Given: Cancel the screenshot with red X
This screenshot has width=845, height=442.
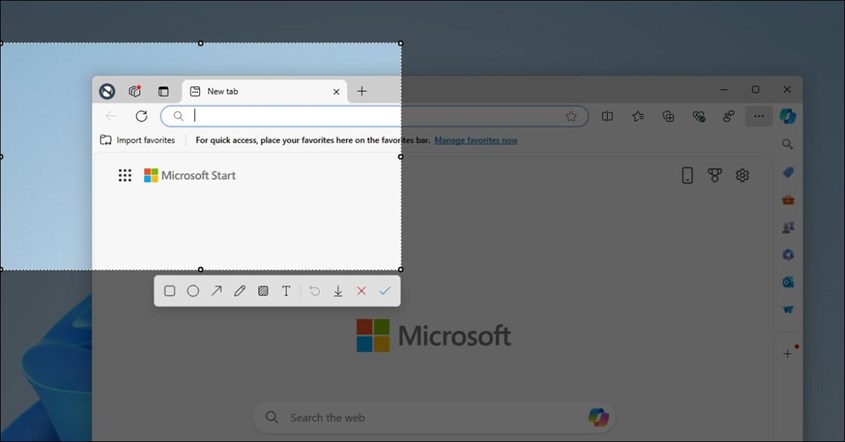Looking at the screenshot, I should pyautogui.click(x=362, y=291).
